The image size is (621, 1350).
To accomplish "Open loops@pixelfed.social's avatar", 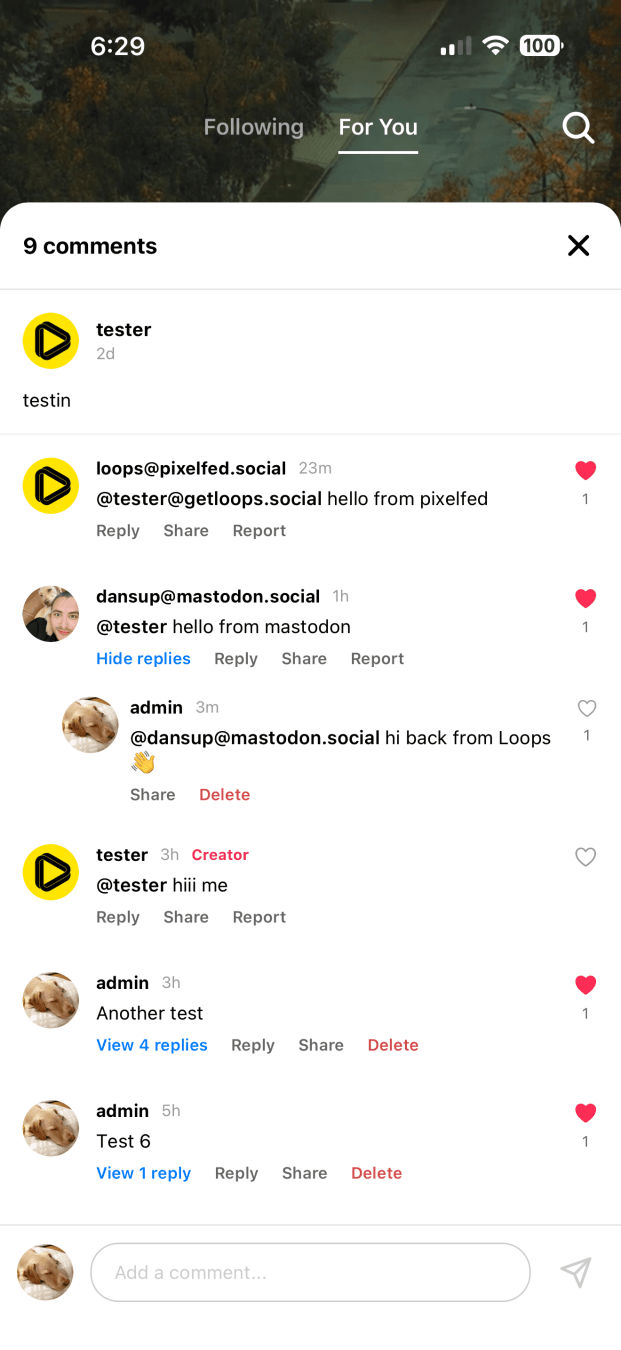I will (51, 486).
